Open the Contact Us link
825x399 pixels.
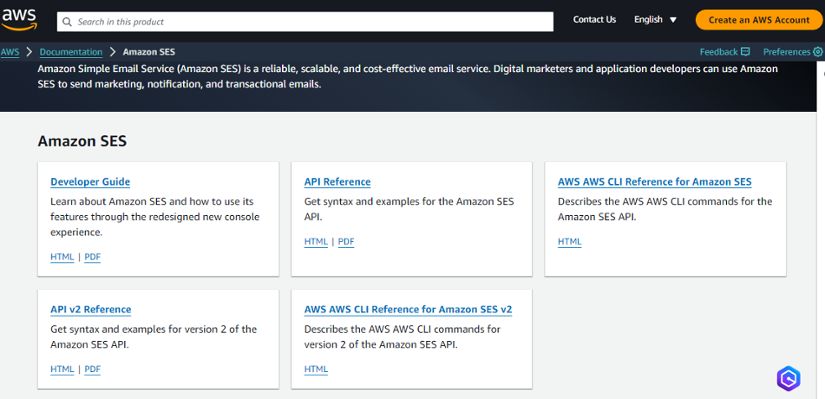tap(595, 19)
